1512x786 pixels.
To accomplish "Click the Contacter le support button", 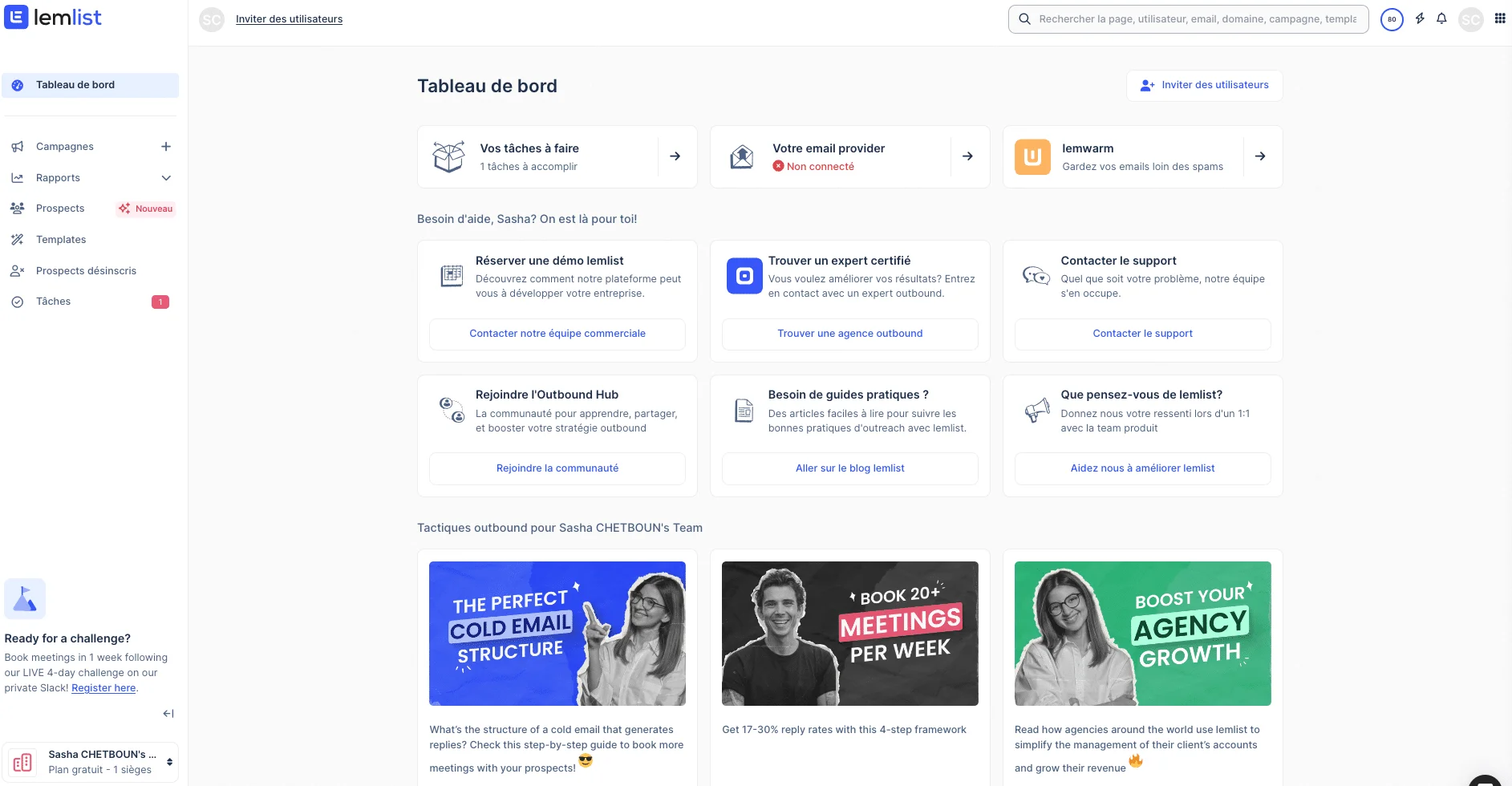I will click(1143, 334).
